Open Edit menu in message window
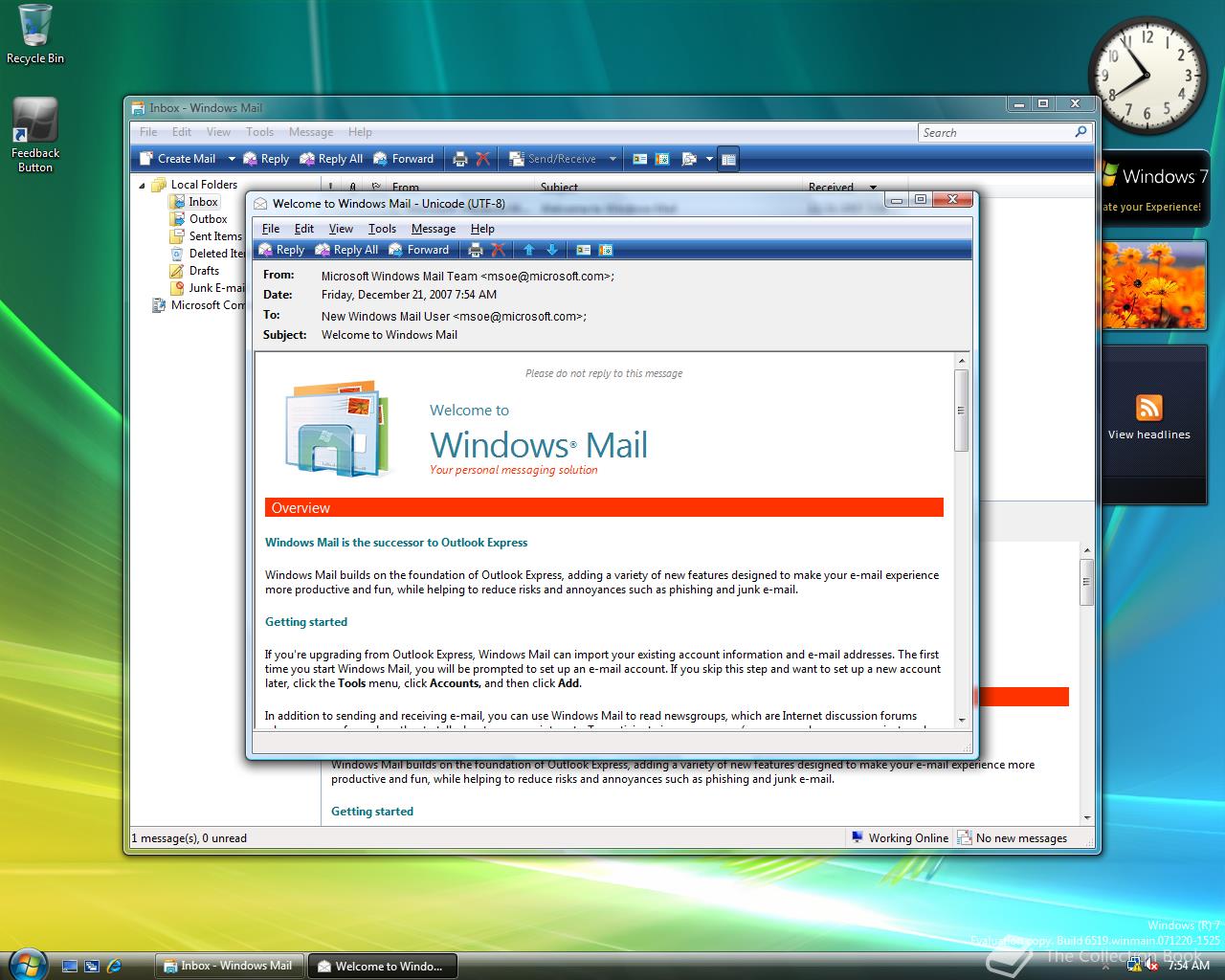 tap(304, 229)
